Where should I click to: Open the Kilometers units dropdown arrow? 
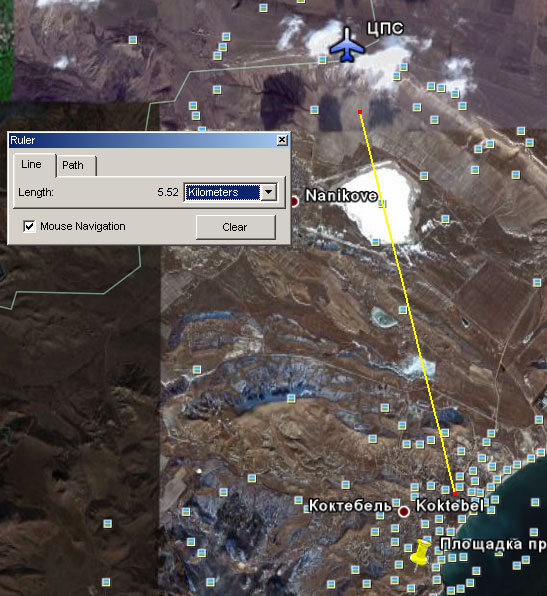click(x=268, y=192)
